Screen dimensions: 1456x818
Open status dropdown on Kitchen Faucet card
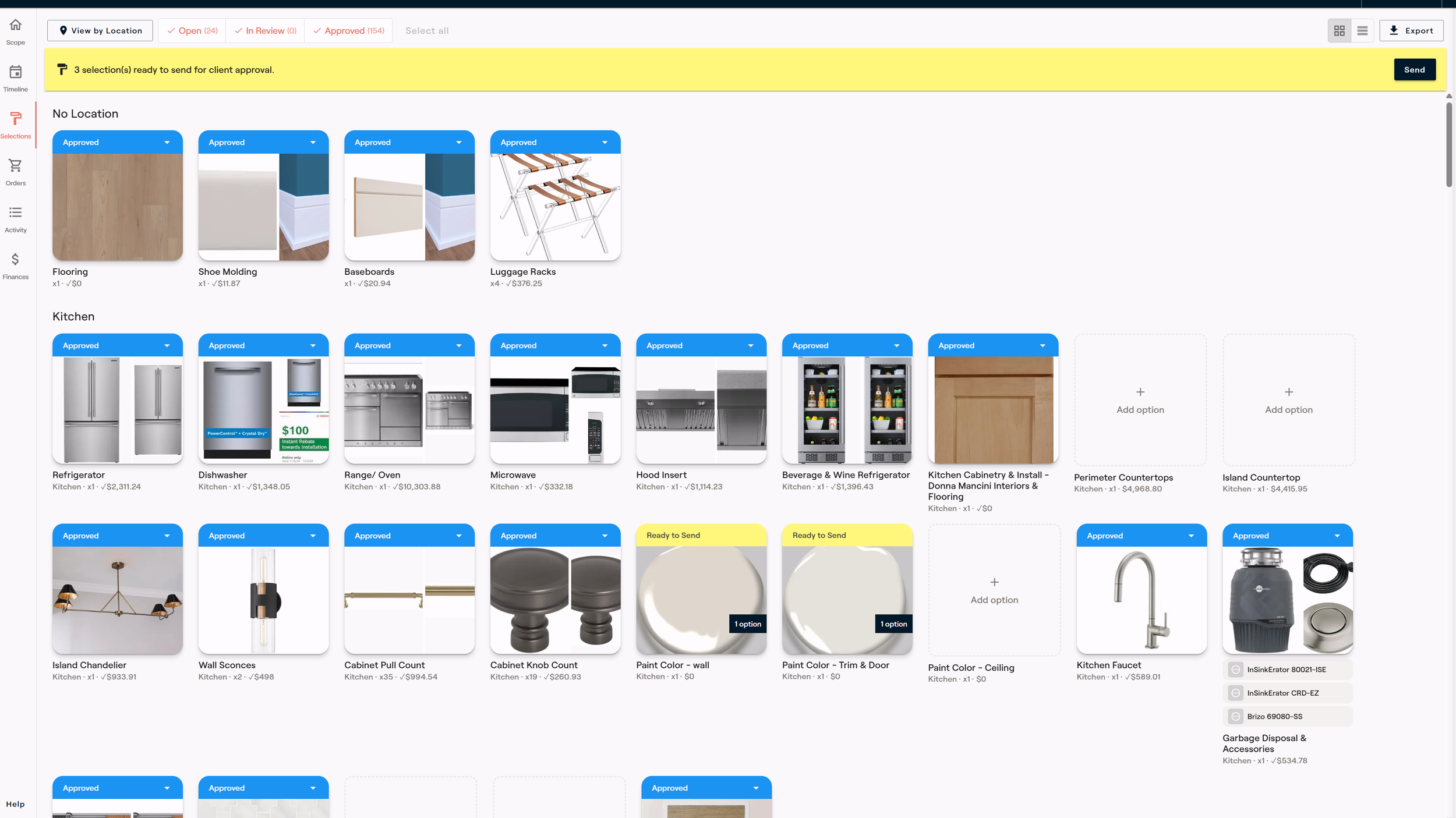click(x=1191, y=536)
